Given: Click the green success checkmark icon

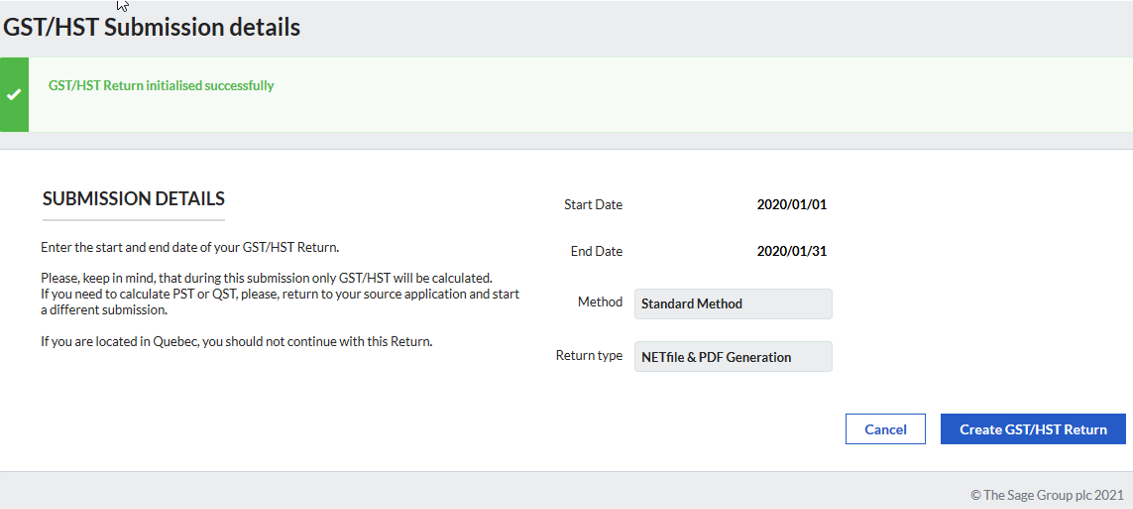Looking at the screenshot, I should [x=14, y=95].
